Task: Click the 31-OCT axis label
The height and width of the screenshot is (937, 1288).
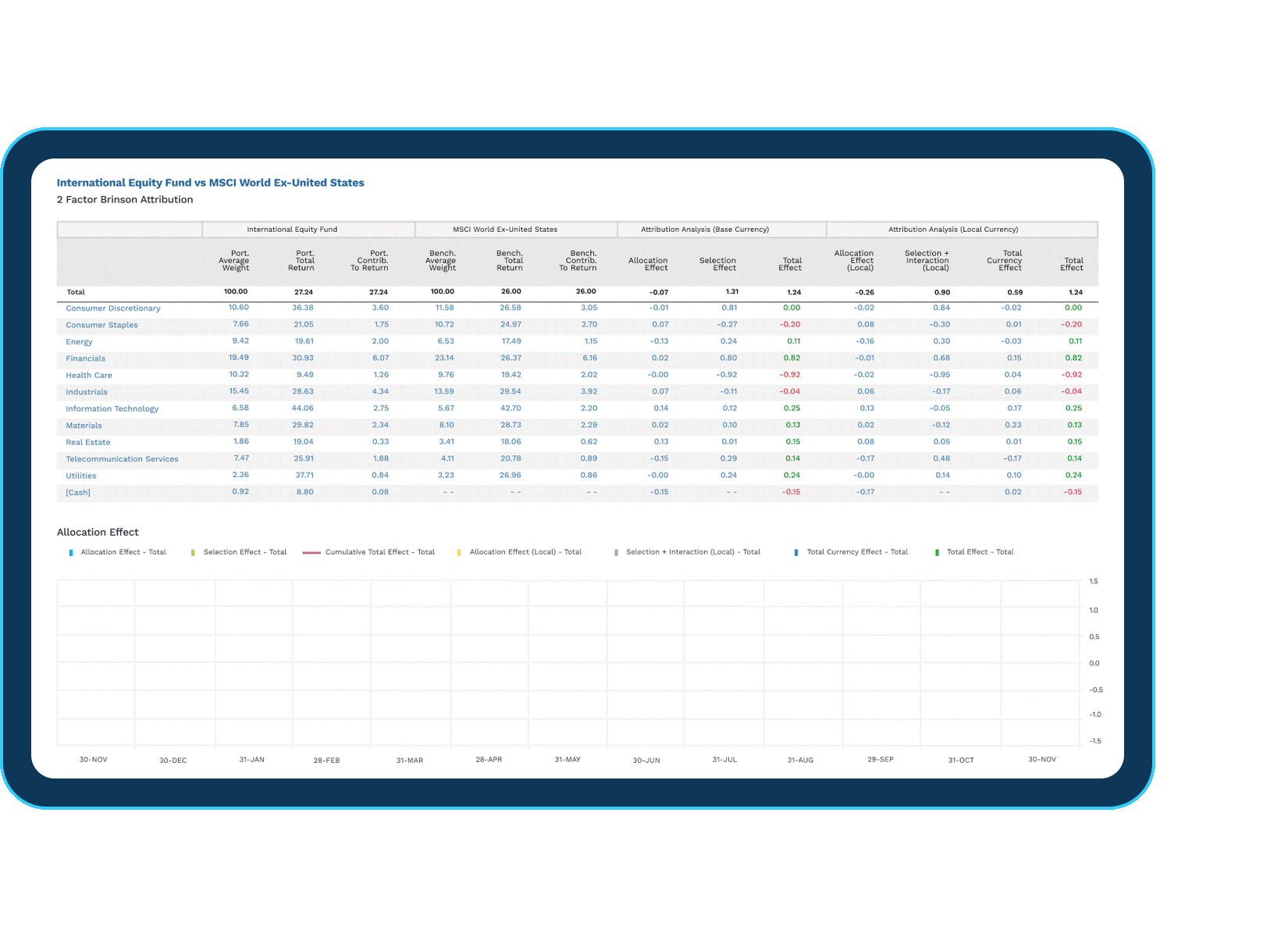Action: point(961,761)
